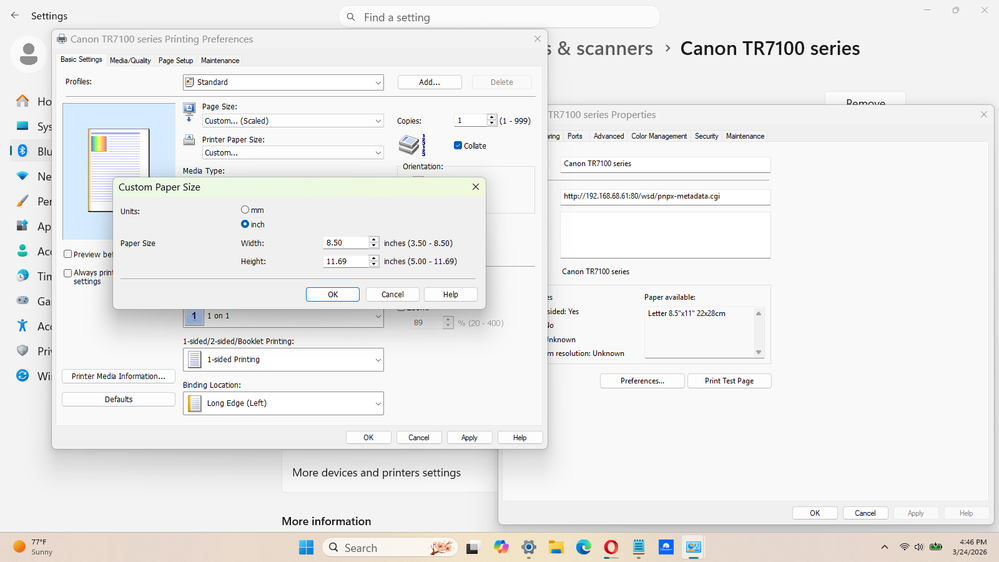999x562 pixels.
Task: Open the Color Management tab in Properties
Action: (659, 136)
